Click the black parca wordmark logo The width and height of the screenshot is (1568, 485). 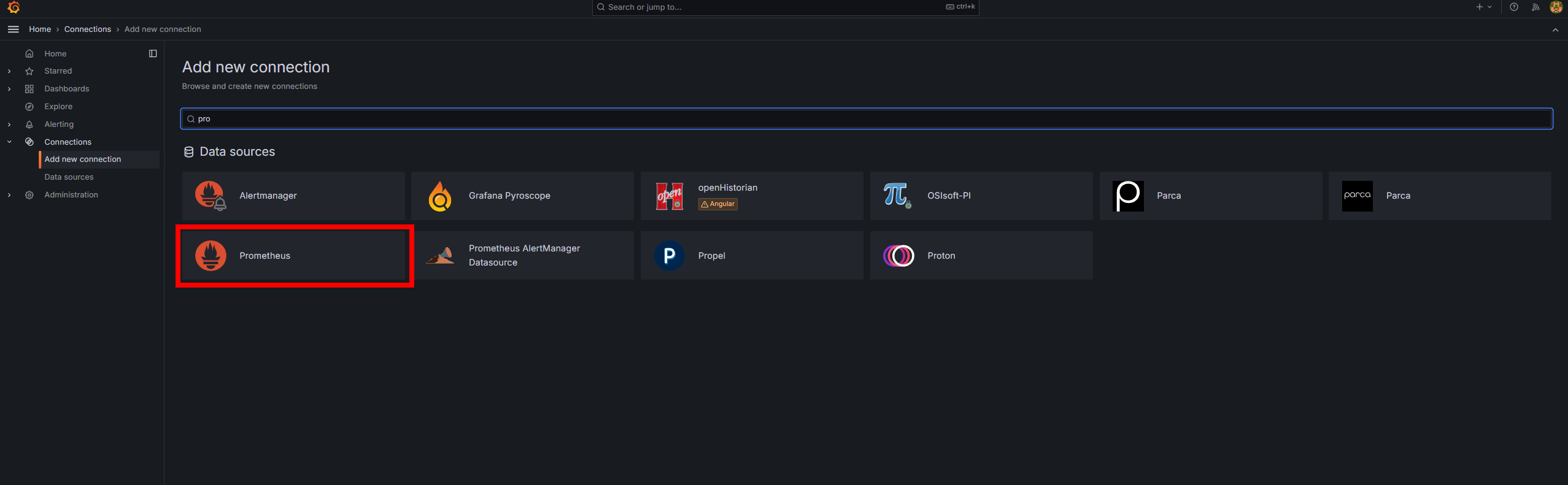point(1358,196)
